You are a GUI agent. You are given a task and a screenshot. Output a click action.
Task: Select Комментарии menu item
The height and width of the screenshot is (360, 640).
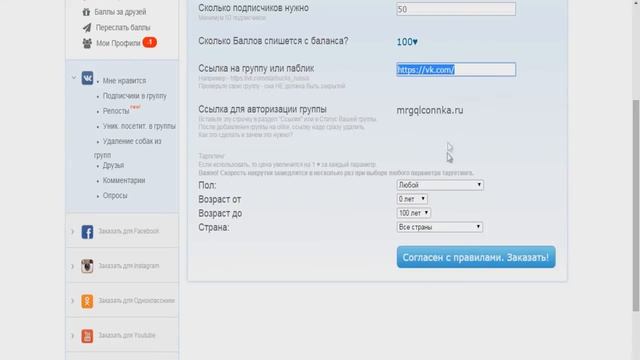[x=124, y=180]
